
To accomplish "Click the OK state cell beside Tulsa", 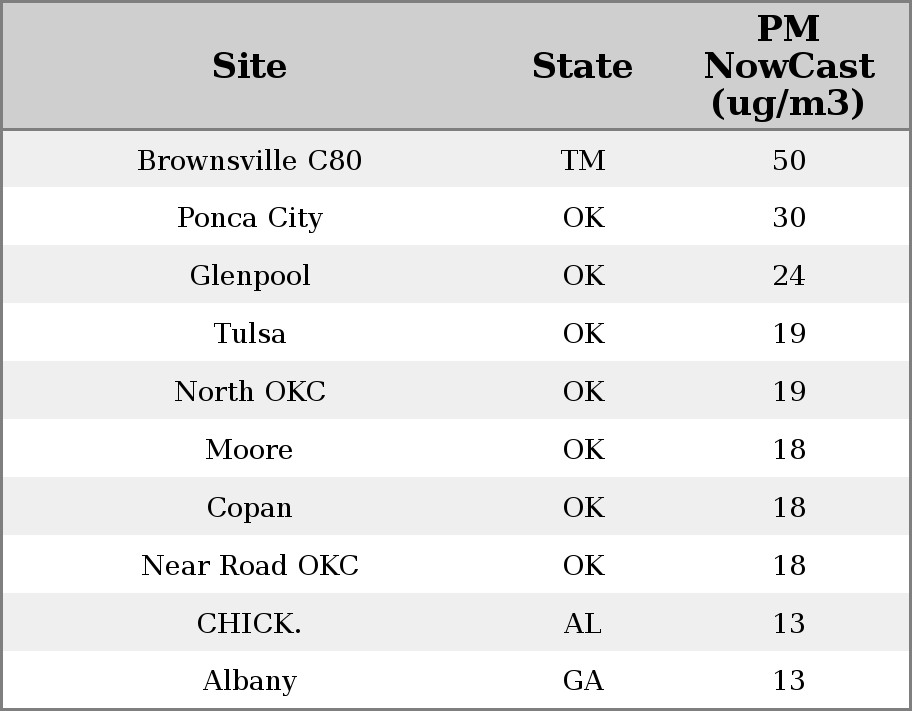I will coord(583,334).
